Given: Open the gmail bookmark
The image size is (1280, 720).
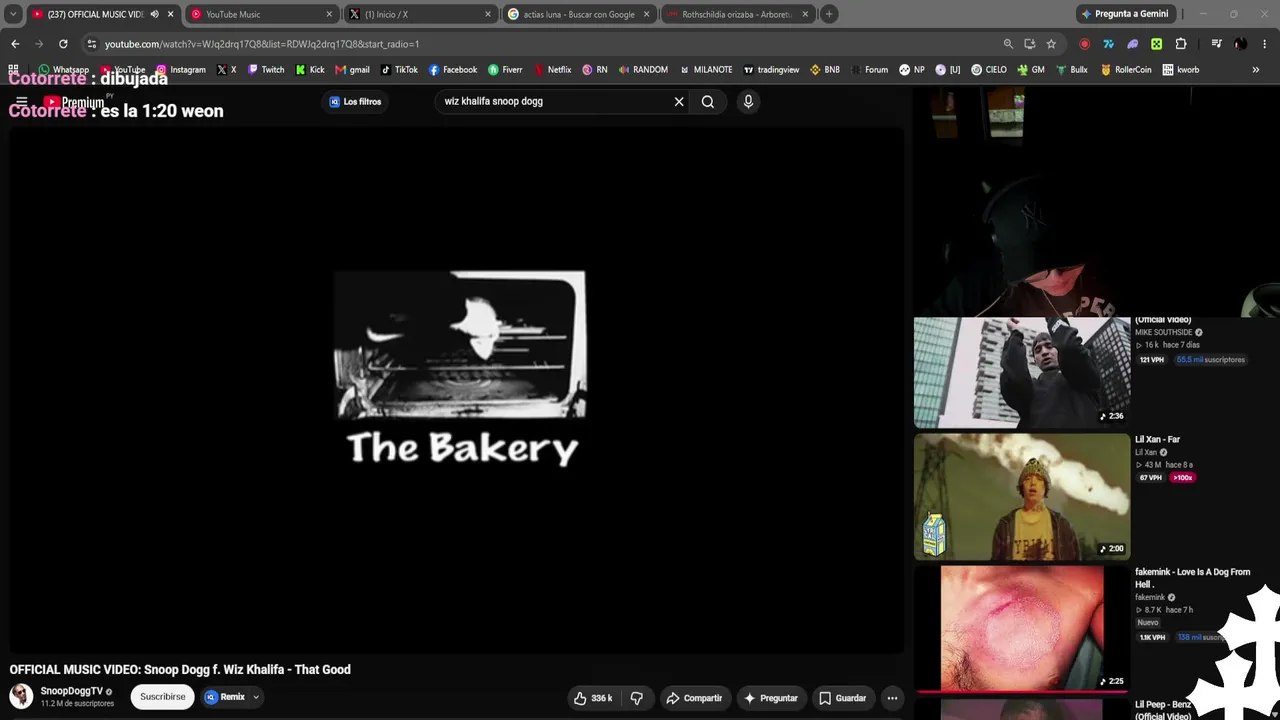Looking at the screenshot, I should pos(353,70).
